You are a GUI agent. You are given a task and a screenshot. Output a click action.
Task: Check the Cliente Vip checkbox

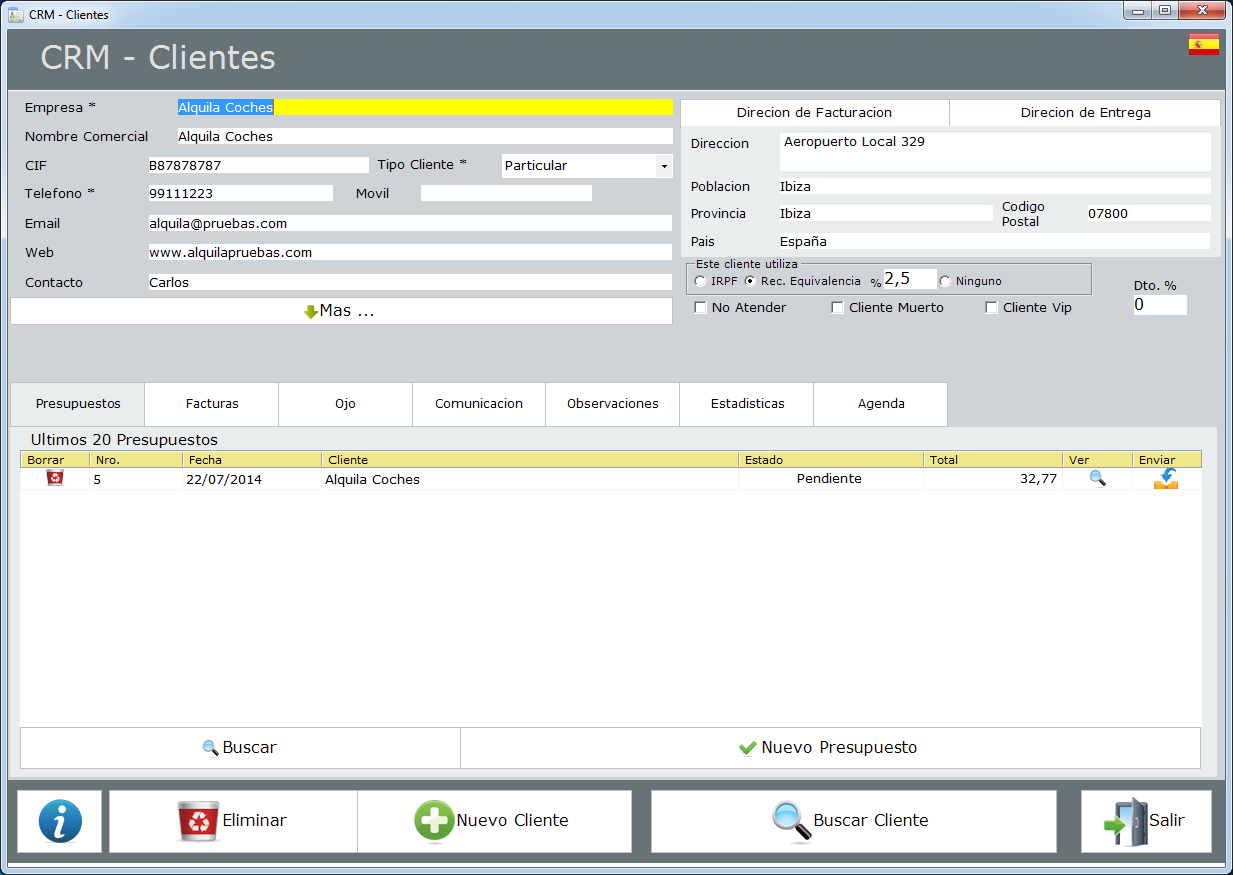coord(992,308)
